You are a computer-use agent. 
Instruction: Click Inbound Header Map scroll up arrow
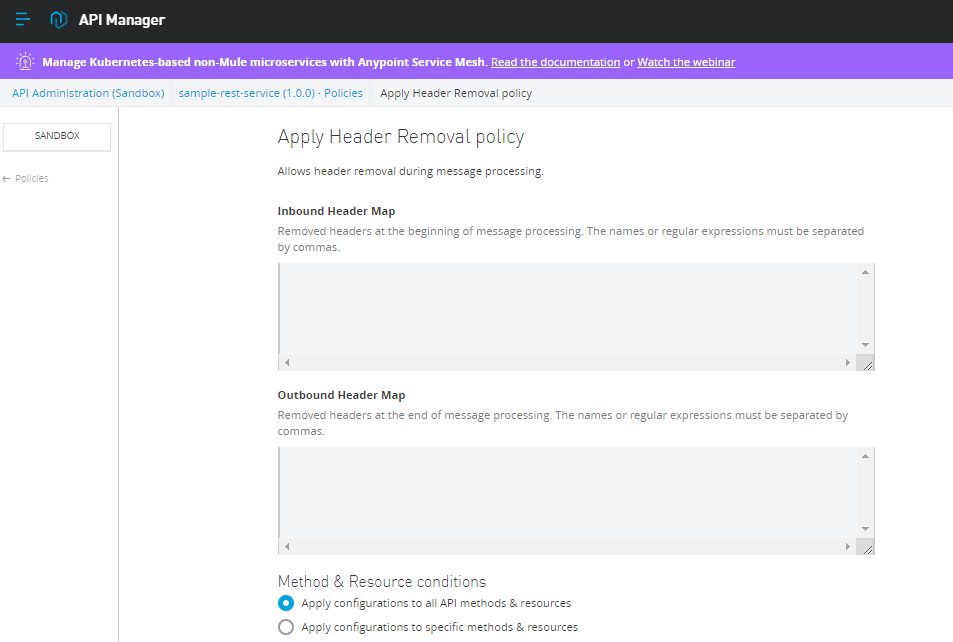(865, 272)
